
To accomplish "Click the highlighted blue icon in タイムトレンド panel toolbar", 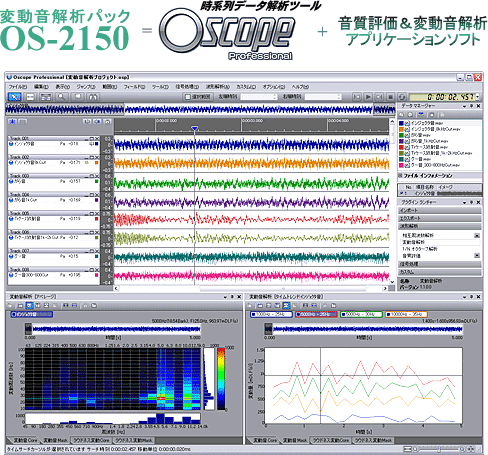I will [x=286, y=305].
